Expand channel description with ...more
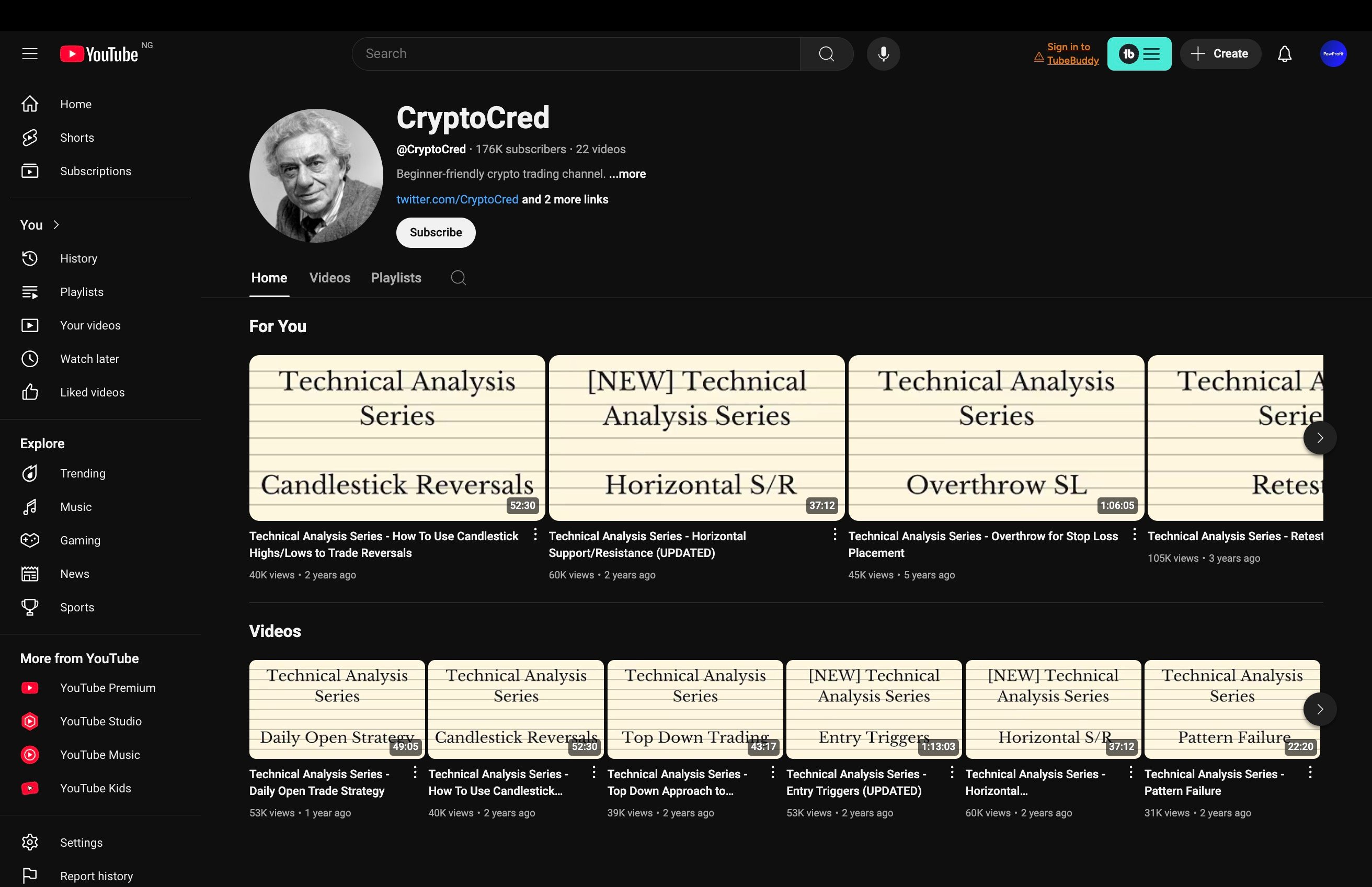1372x887 pixels. pyautogui.click(x=627, y=174)
